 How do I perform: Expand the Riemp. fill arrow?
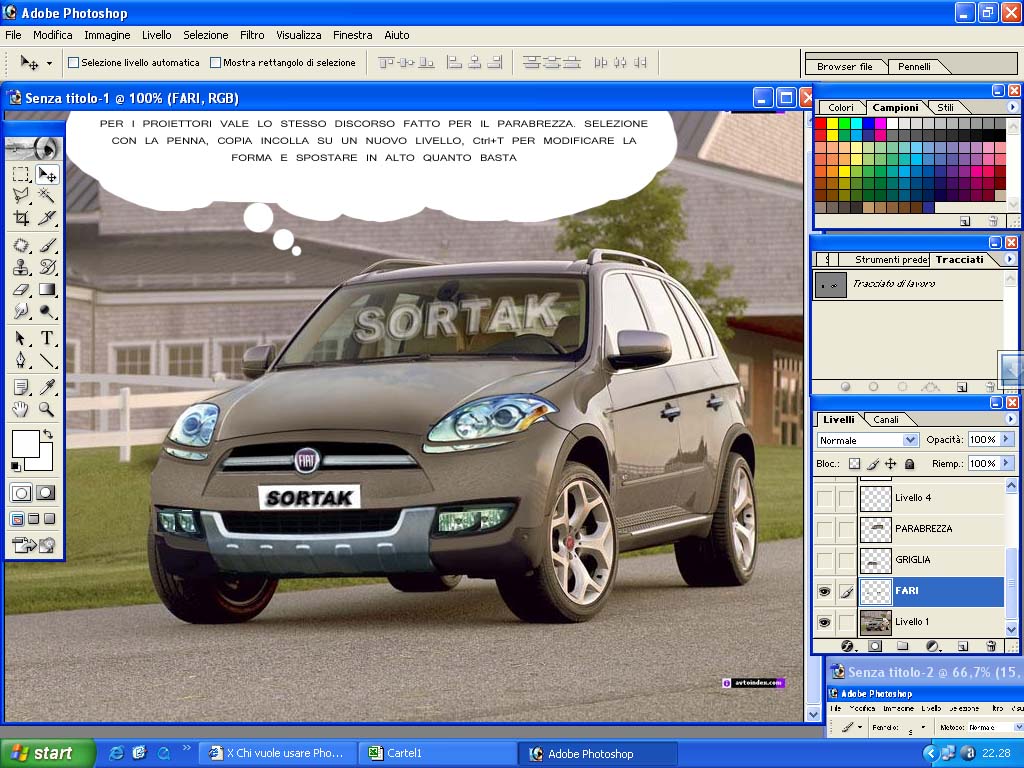(1006, 463)
